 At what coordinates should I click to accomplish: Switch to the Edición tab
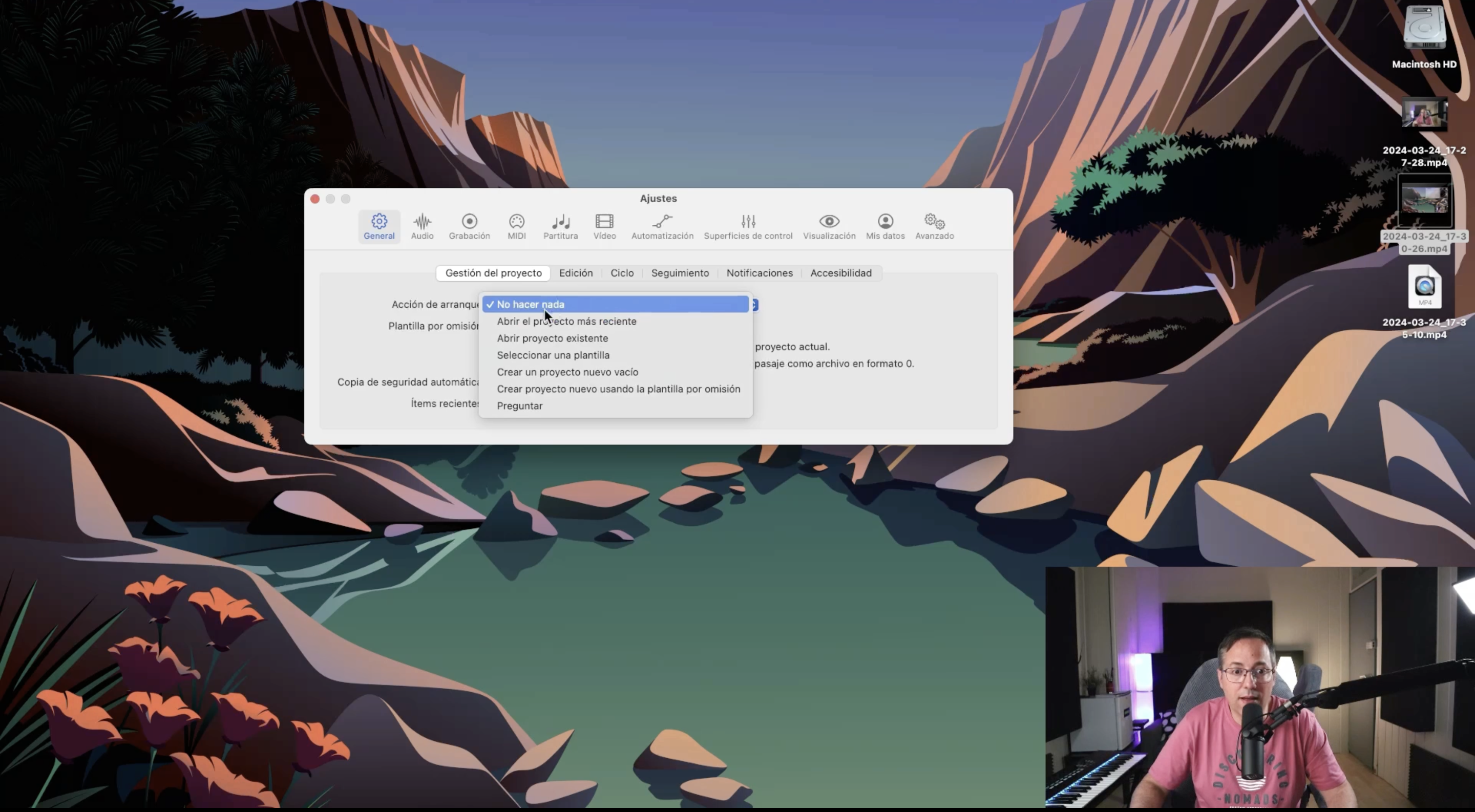pos(576,273)
